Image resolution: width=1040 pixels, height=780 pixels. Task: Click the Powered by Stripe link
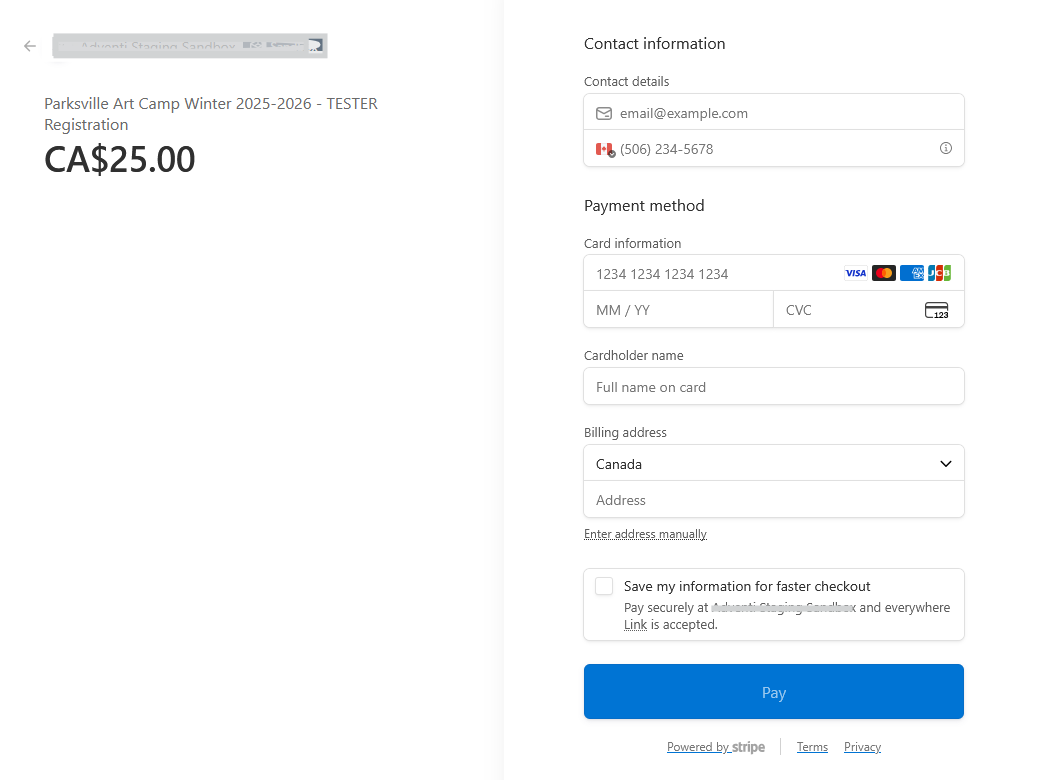coord(715,747)
